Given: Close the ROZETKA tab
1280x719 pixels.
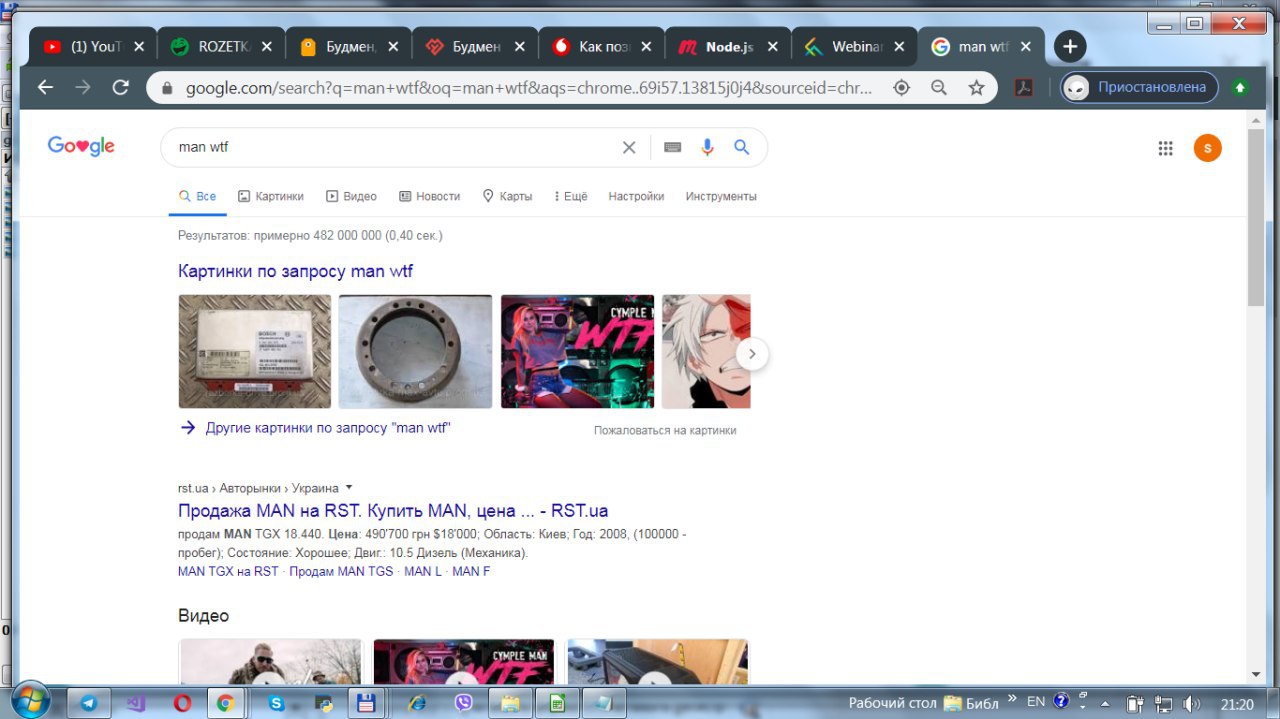Looking at the screenshot, I should [x=266, y=47].
